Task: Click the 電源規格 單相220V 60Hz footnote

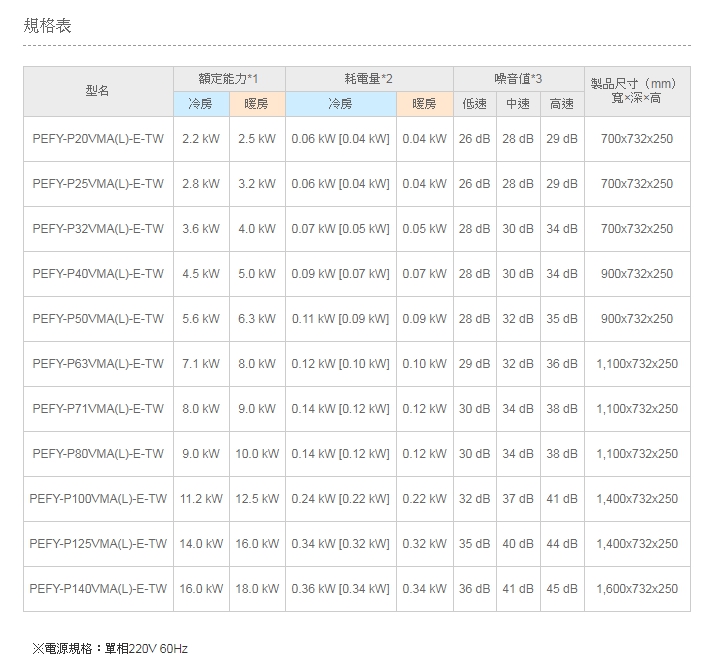Action: (x=110, y=648)
